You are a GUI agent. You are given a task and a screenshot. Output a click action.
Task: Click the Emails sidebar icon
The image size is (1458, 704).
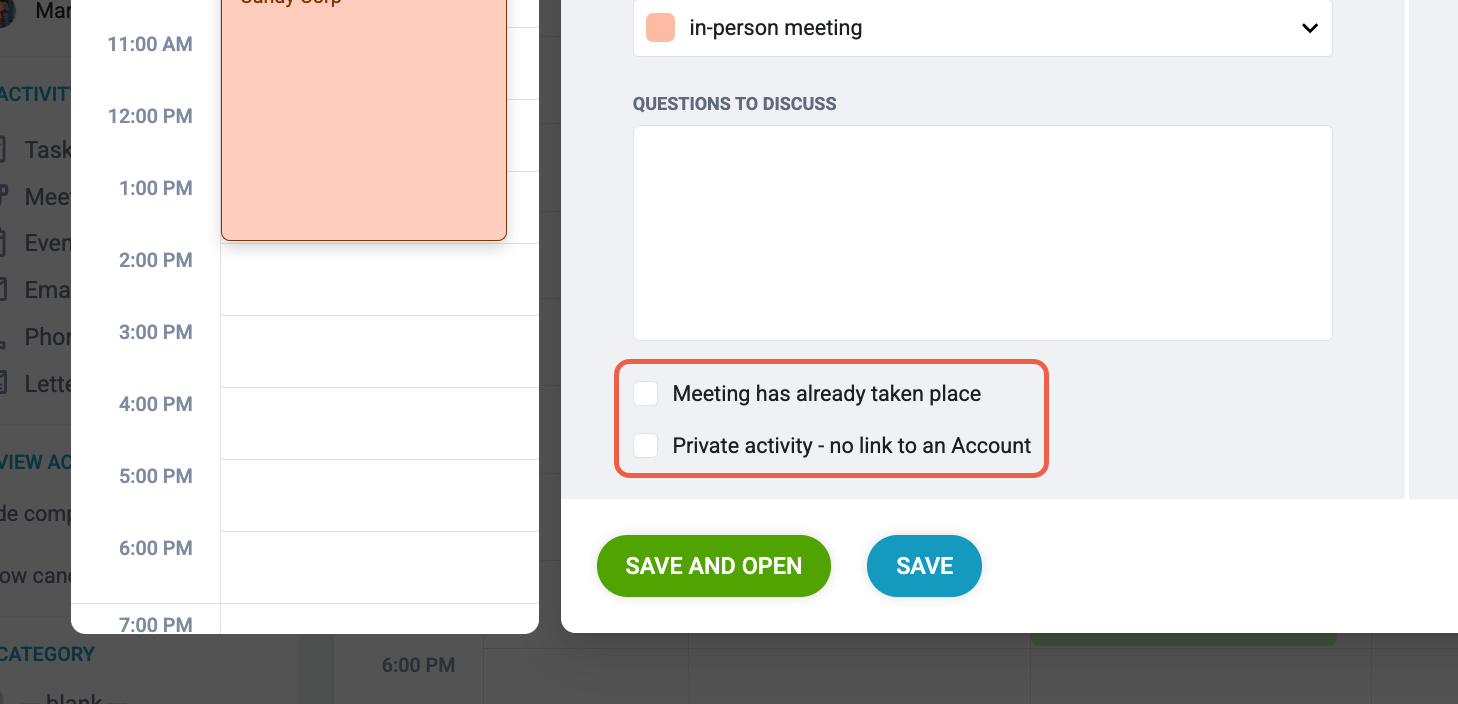pos(3,290)
